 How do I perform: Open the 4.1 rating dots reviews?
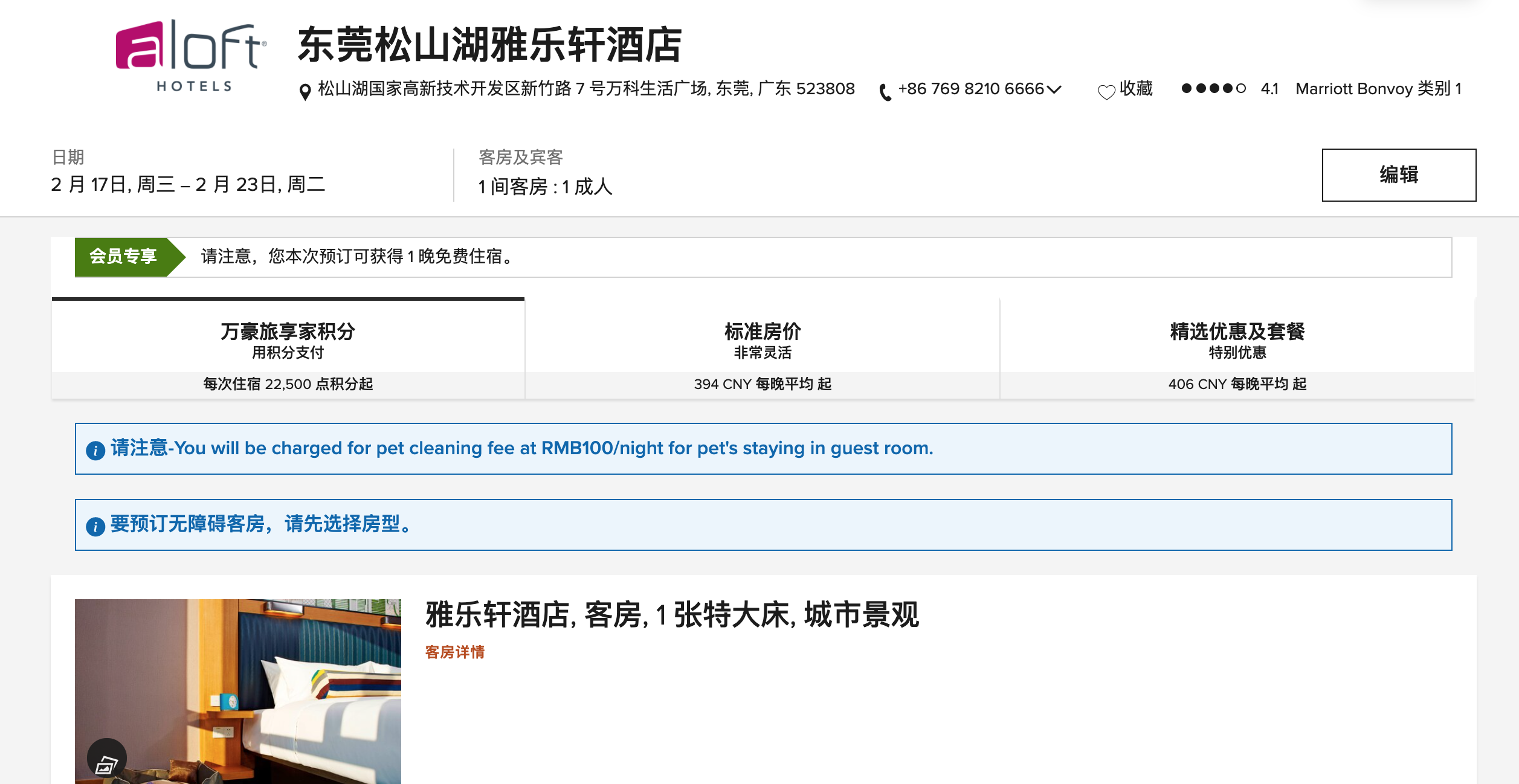[x=1213, y=89]
